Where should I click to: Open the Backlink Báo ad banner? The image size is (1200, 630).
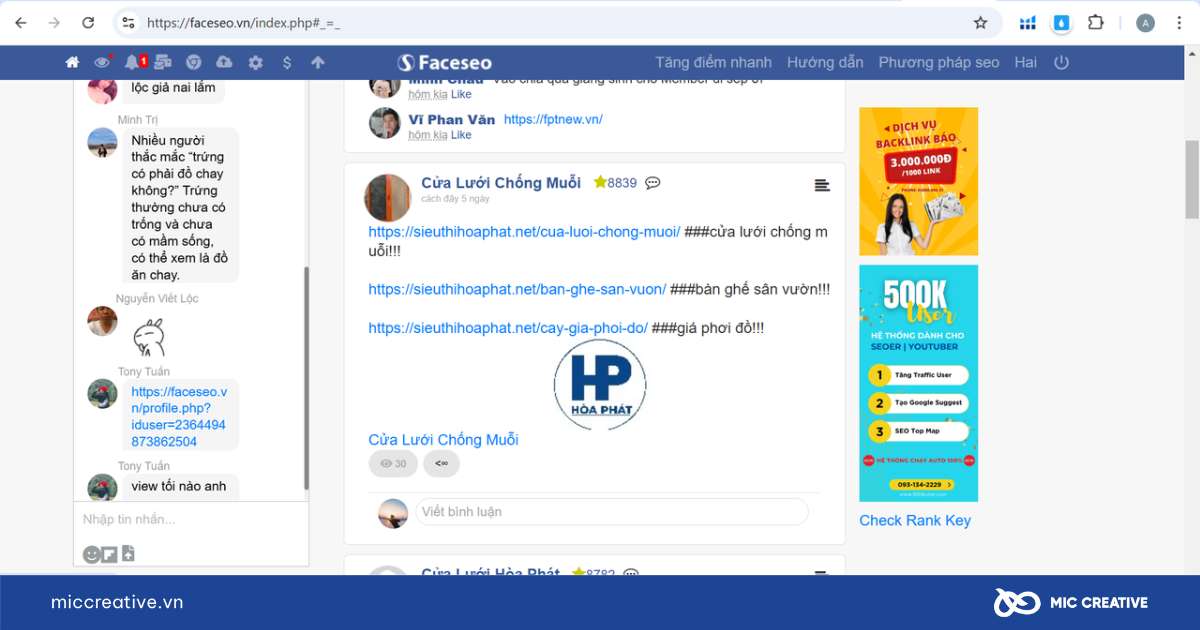(918, 181)
